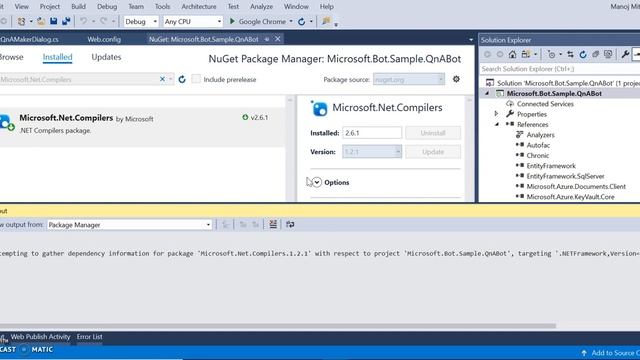Click the Save All toolbar icon

pos(66,21)
